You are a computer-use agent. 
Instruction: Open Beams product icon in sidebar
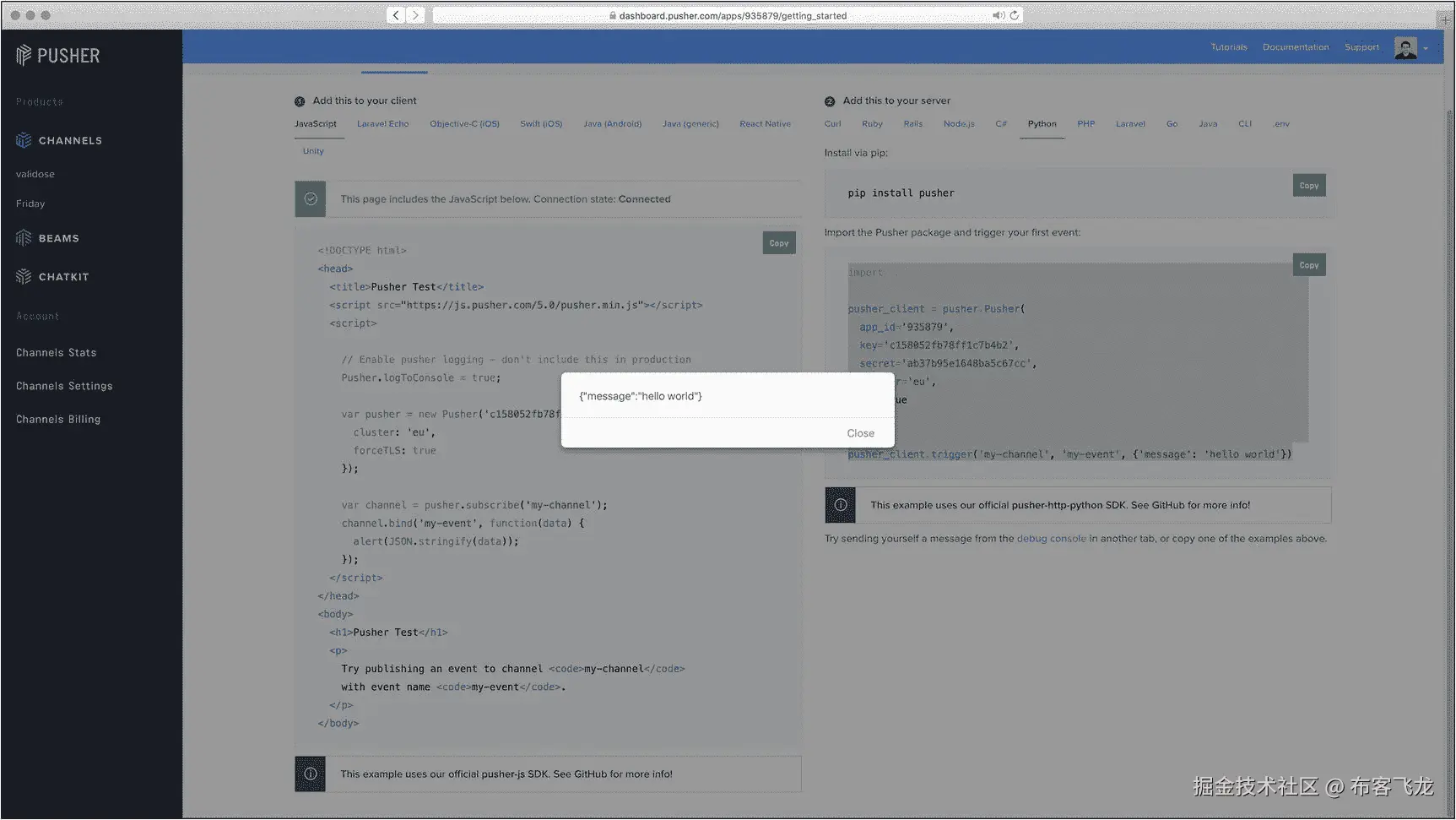click(x=24, y=238)
